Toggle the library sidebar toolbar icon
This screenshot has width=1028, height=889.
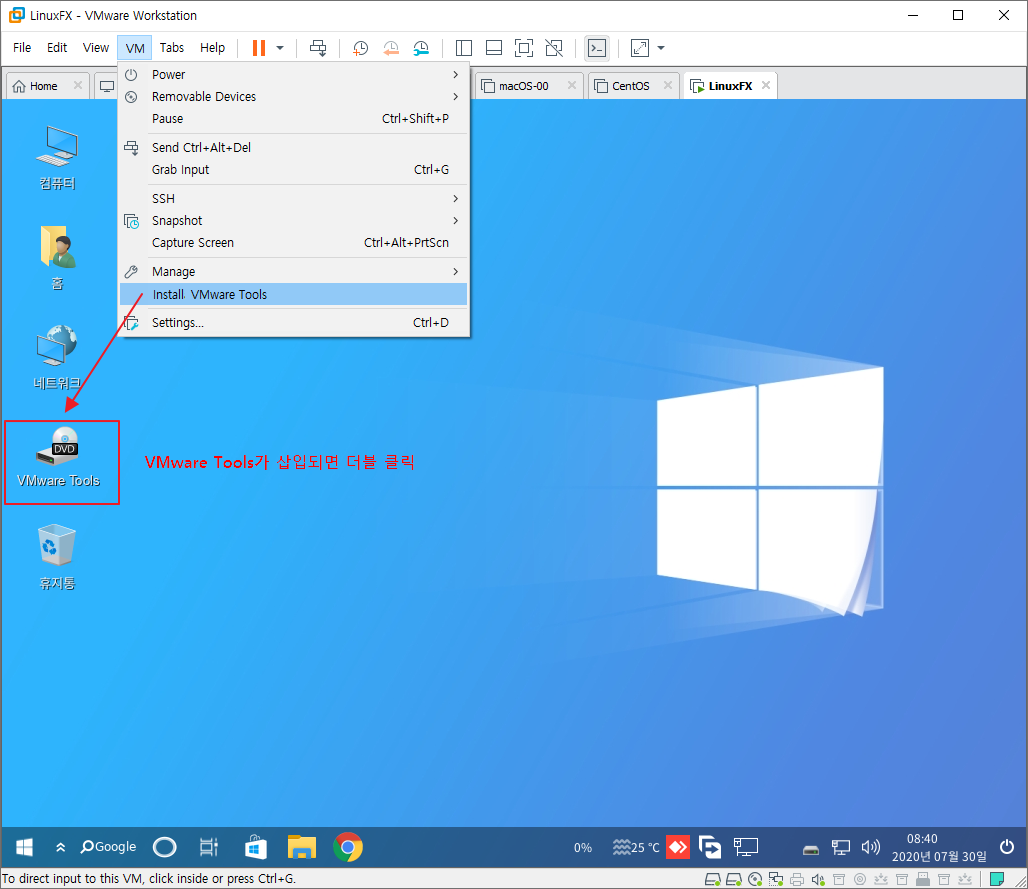click(464, 48)
